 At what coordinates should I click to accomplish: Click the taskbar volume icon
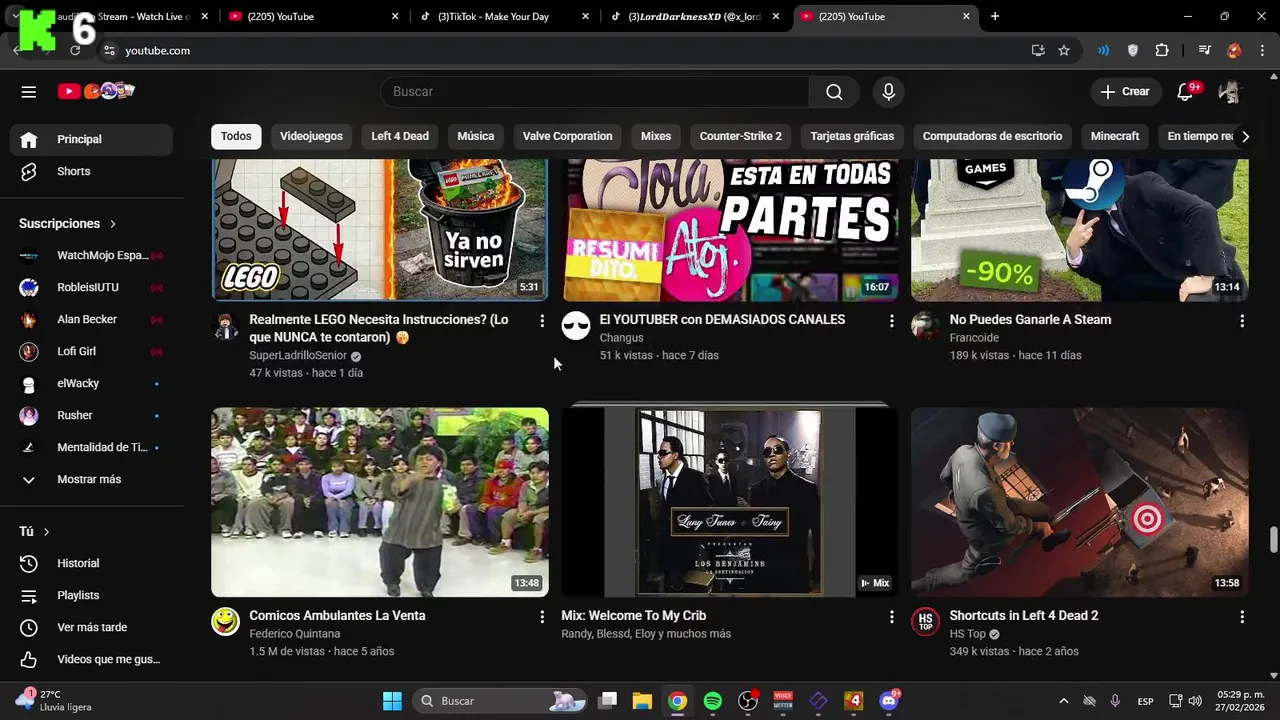click(1195, 701)
